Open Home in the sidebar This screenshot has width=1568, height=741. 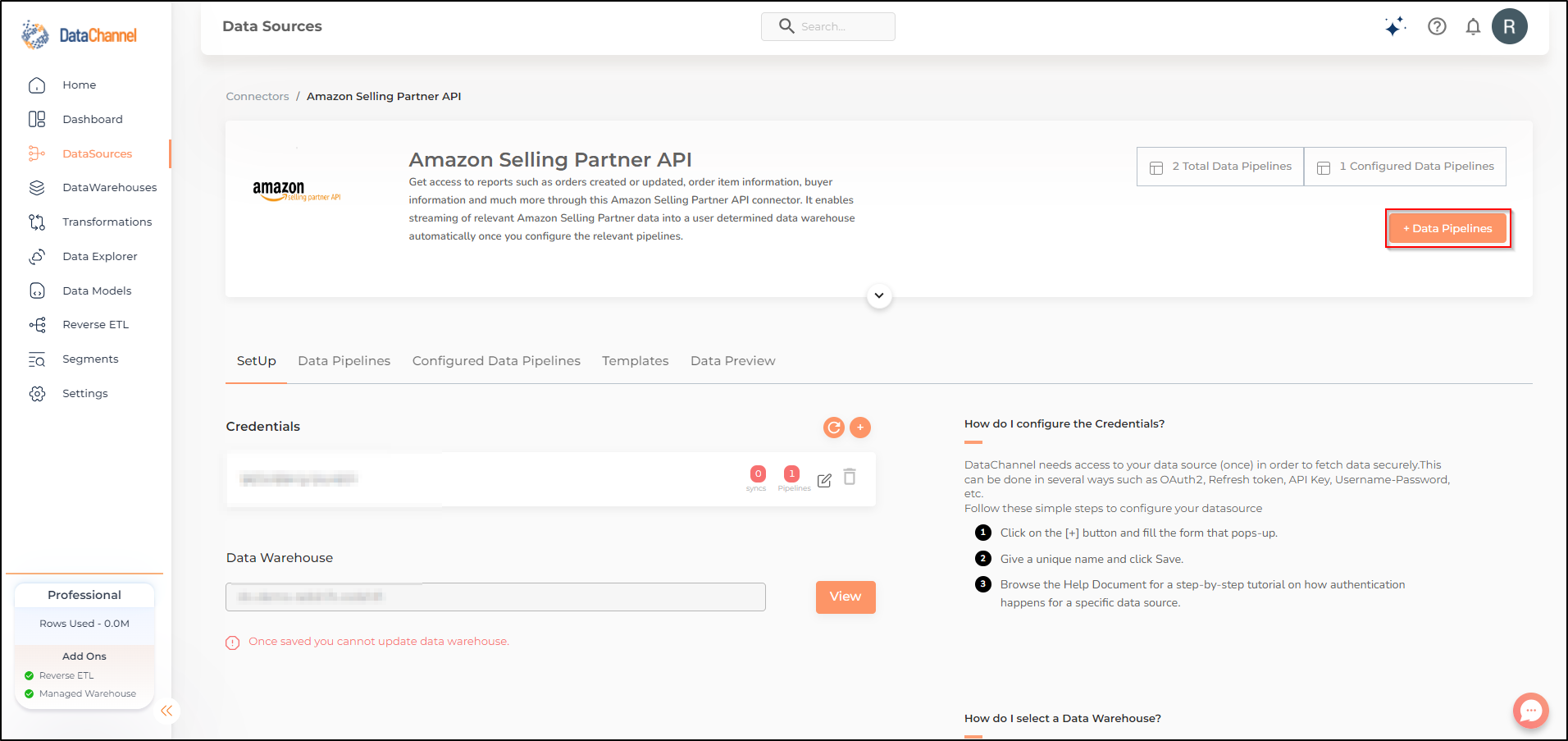click(80, 85)
